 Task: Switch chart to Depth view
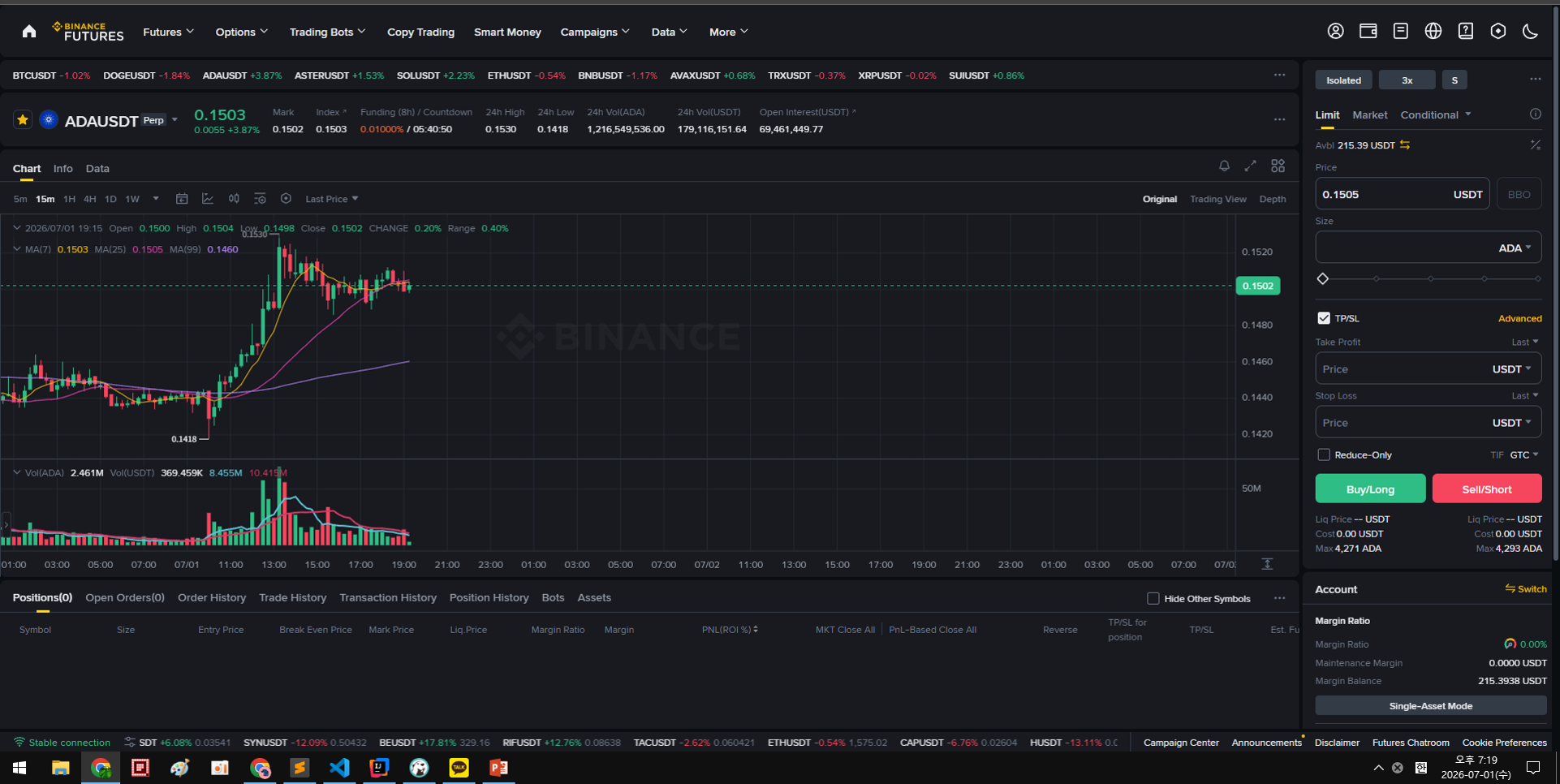(1272, 199)
